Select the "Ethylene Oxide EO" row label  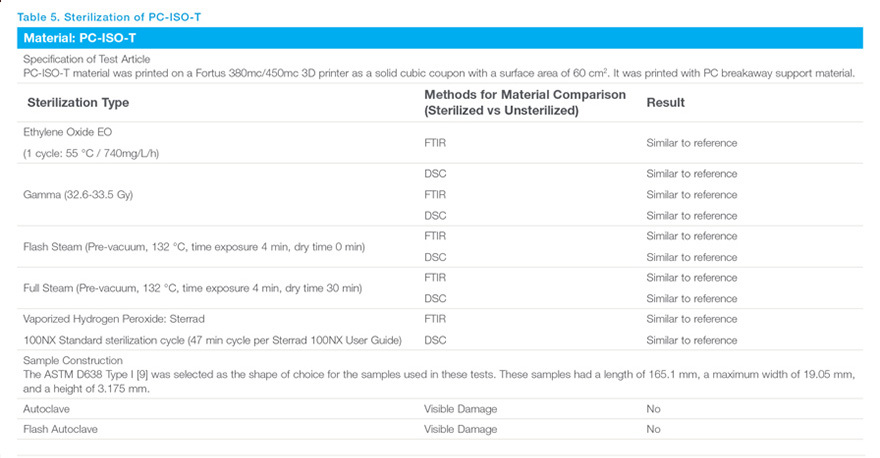tap(68, 132)
